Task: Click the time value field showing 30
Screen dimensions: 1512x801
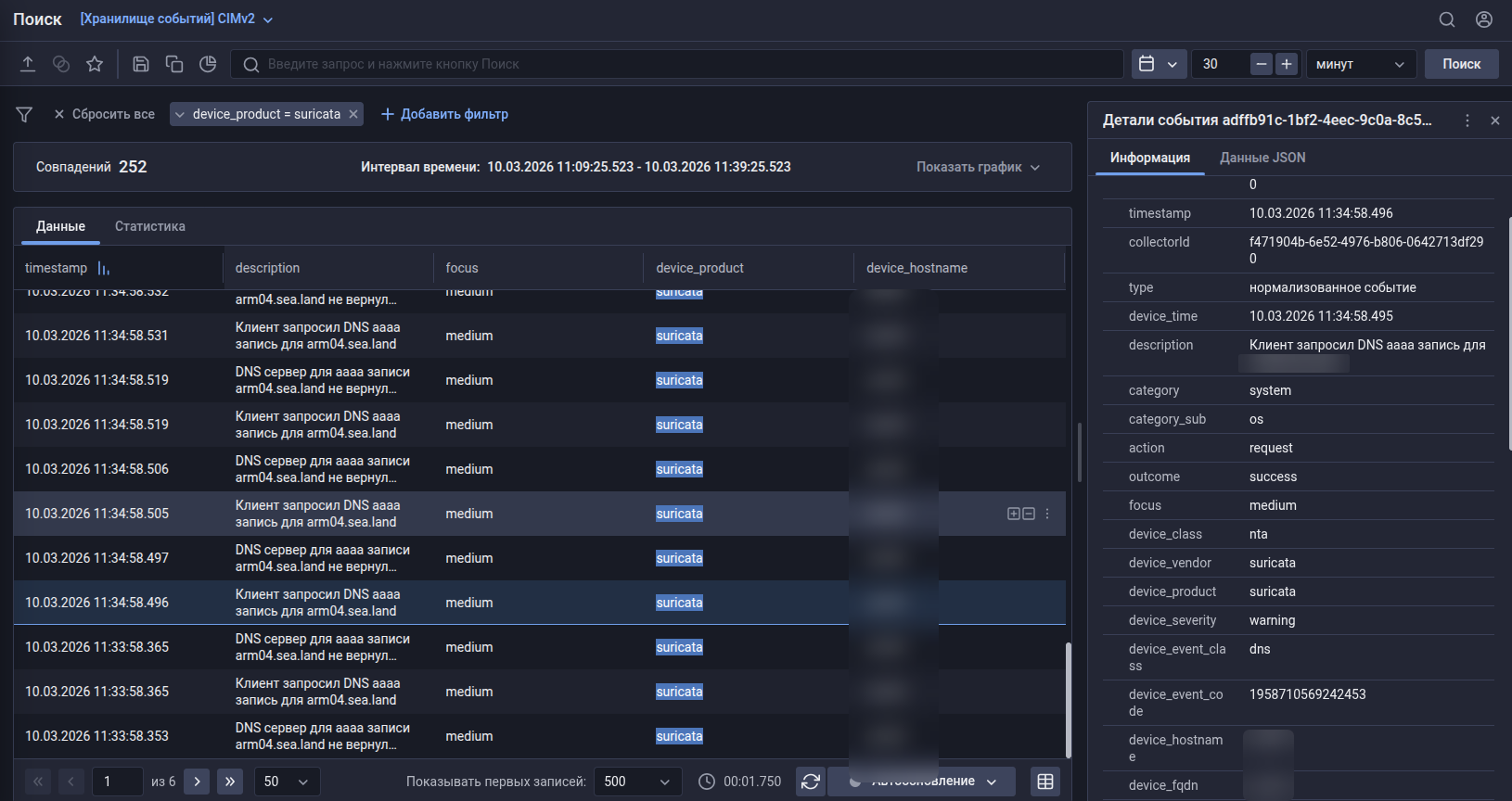Action: [1219, 64]
